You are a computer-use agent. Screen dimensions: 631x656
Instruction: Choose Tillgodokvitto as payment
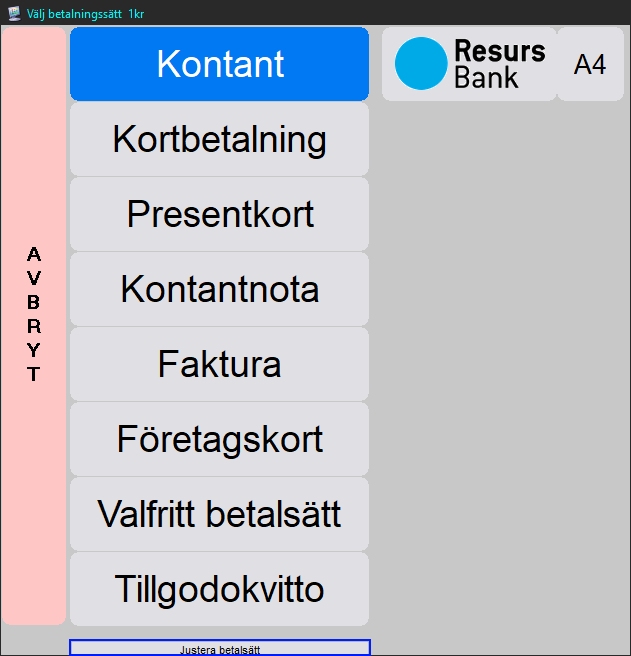tap(219, 589)
